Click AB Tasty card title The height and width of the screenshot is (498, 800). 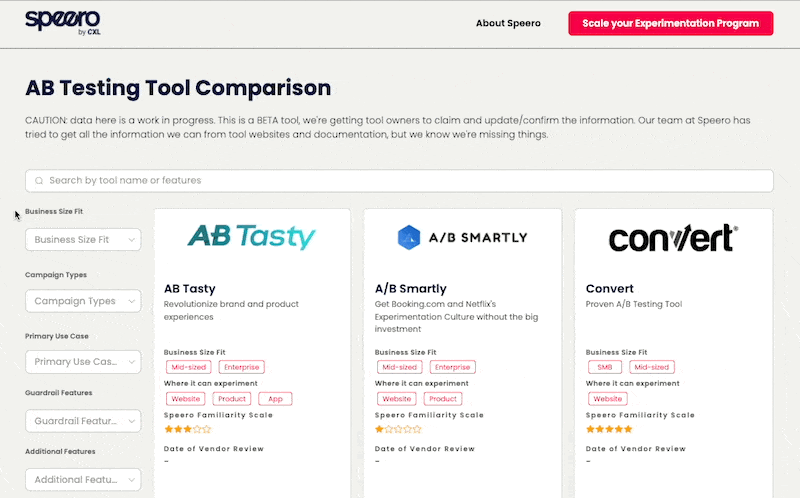pos(190,289)
